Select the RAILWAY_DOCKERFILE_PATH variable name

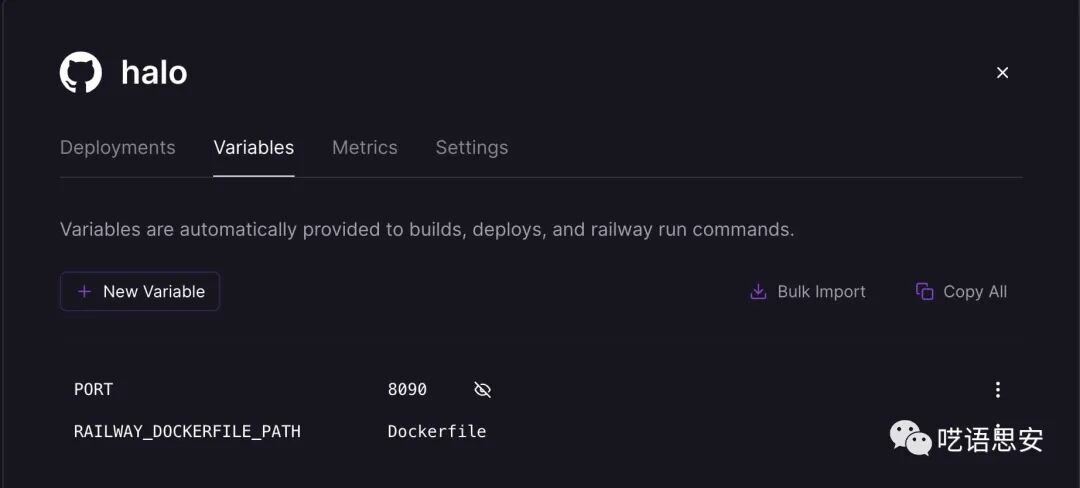(x=187, y=432)
